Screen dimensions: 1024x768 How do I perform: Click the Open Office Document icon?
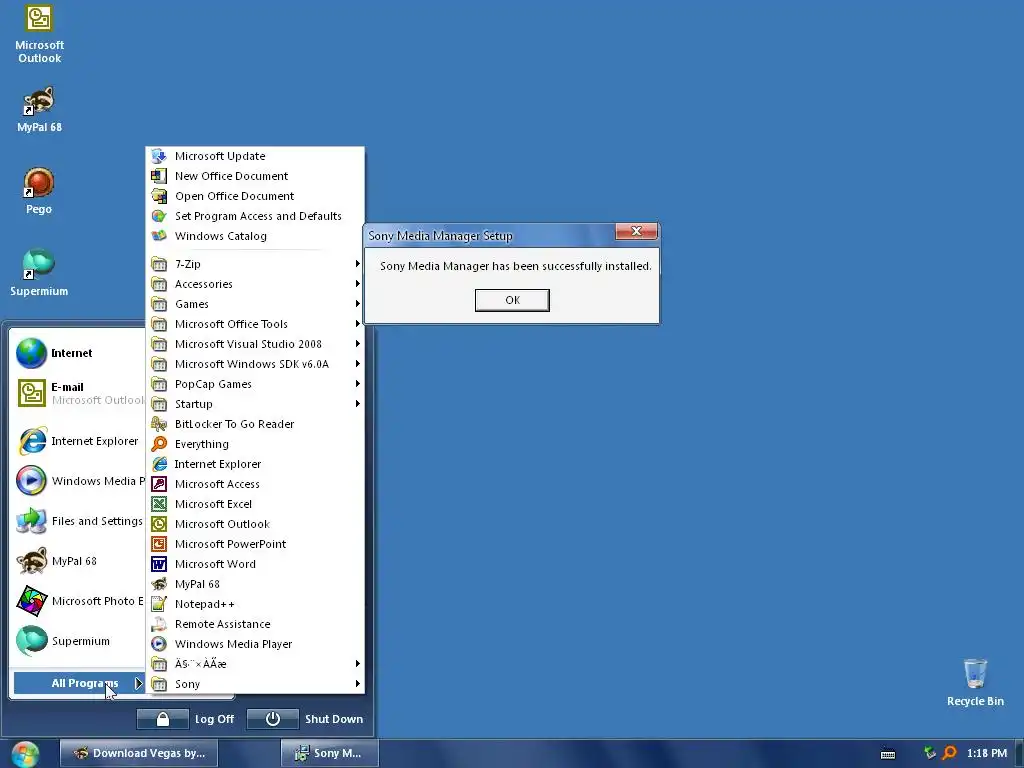[159, 196]
